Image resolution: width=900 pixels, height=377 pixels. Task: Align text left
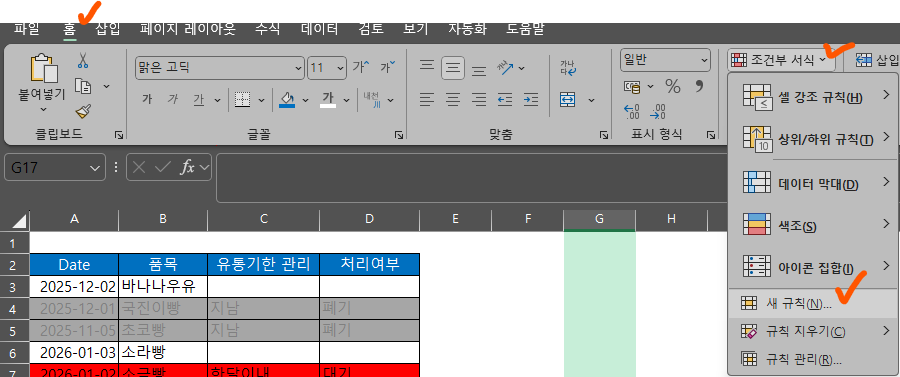426,100
